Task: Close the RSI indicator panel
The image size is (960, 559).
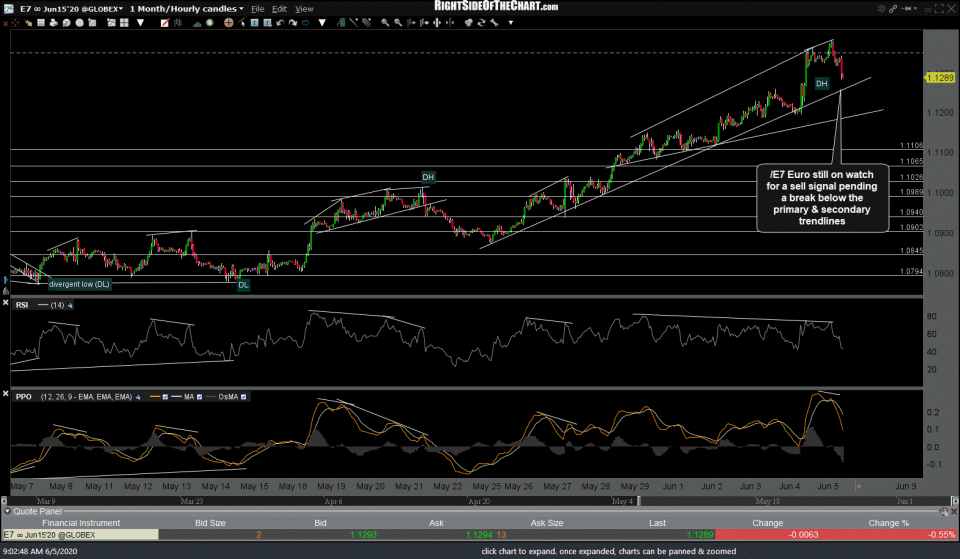Action: click(x=6, y=304)
